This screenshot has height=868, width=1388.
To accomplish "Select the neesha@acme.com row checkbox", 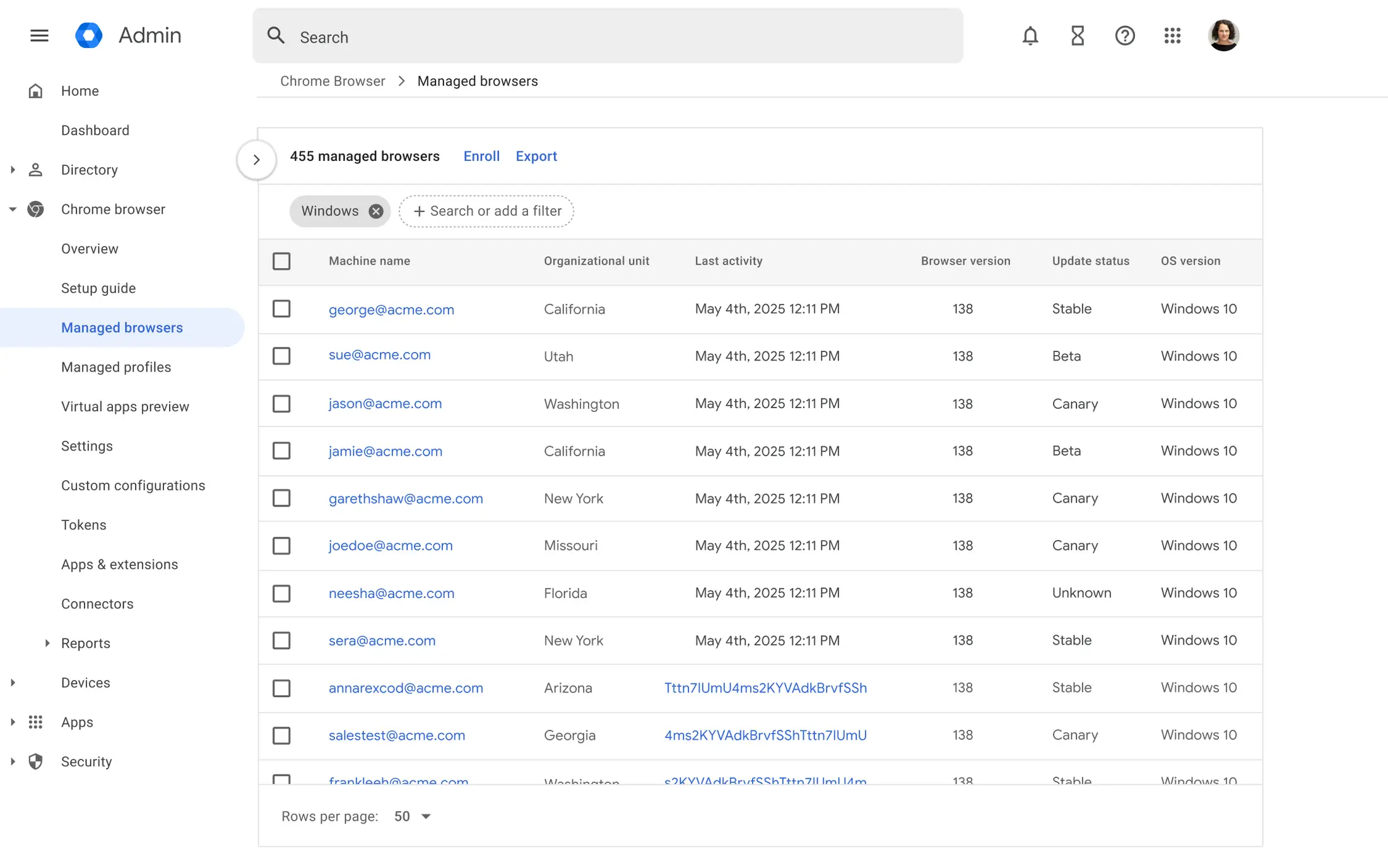I will point(281,594).
